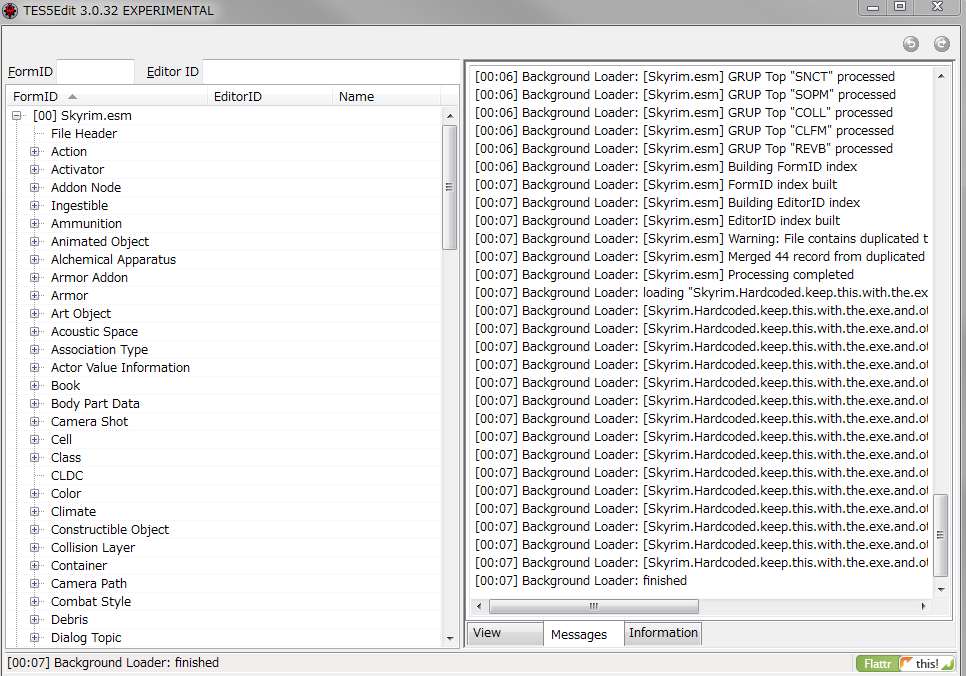Sort by the FormID column header
This screenshot has width=966, height=676.
tap(108, 97)
